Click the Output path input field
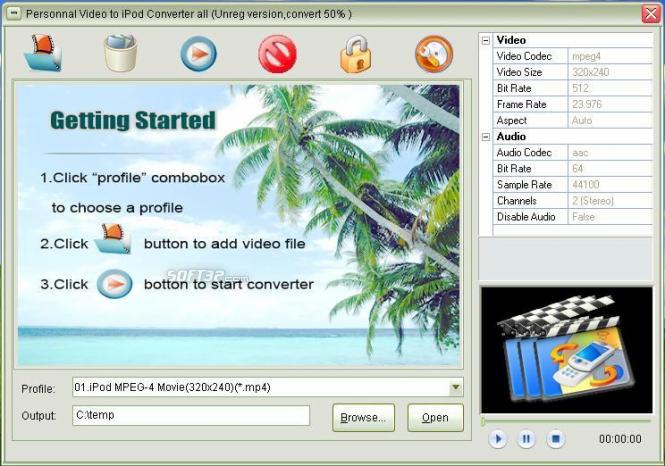Screen dimensions: 665x466 (x=191, y=415)
